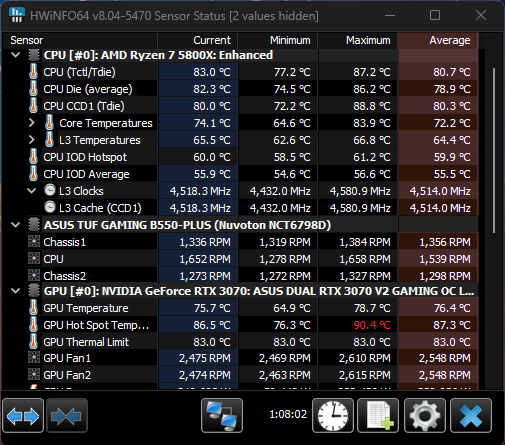The width and height of the screenshot is (505, 445).
Task: Expand the L3 Temperatures row
Action: point(32,140)
